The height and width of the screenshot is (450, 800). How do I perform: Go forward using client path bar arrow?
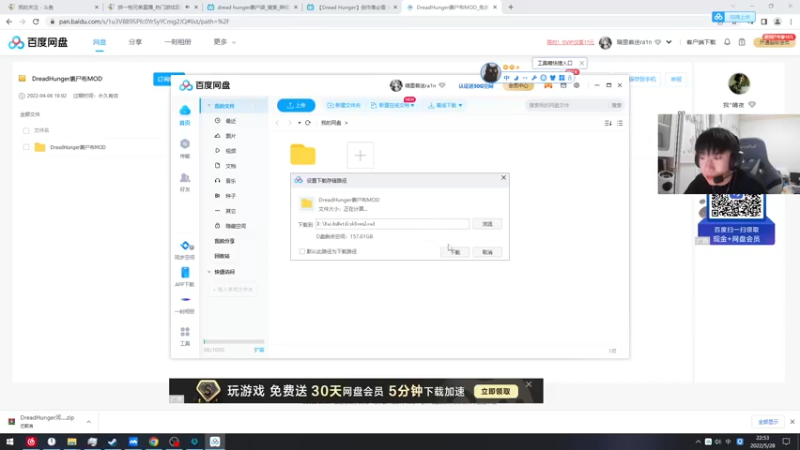(289, 123)
